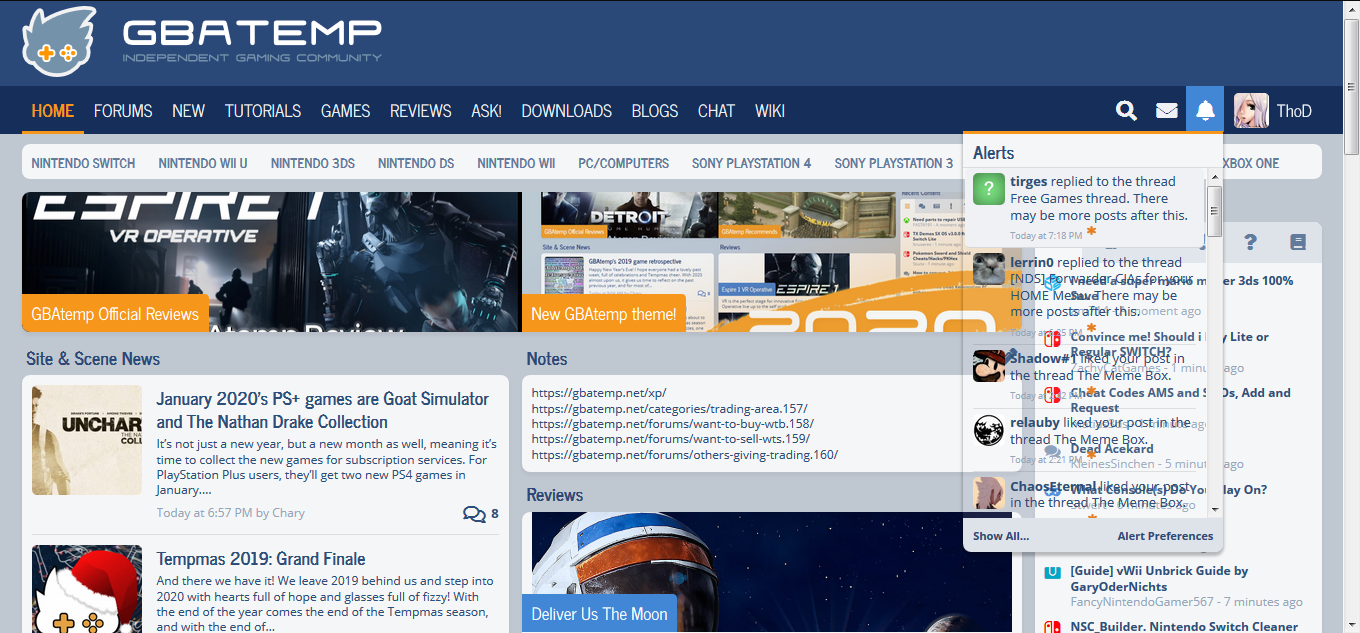Click the Uncharted article thumbnail
The width and height of the screenshot is (1360, 633).
click(87, 440)
